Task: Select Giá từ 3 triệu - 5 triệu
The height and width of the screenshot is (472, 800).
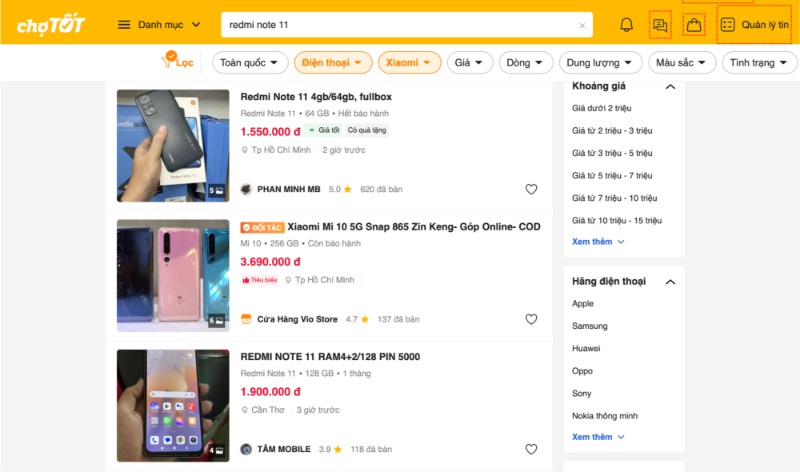Action: (x=612, y=153)
